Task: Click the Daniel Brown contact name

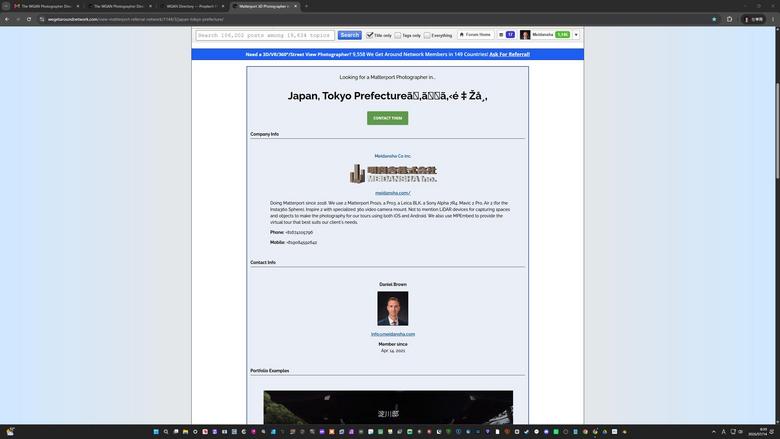Action: (392, 284)
